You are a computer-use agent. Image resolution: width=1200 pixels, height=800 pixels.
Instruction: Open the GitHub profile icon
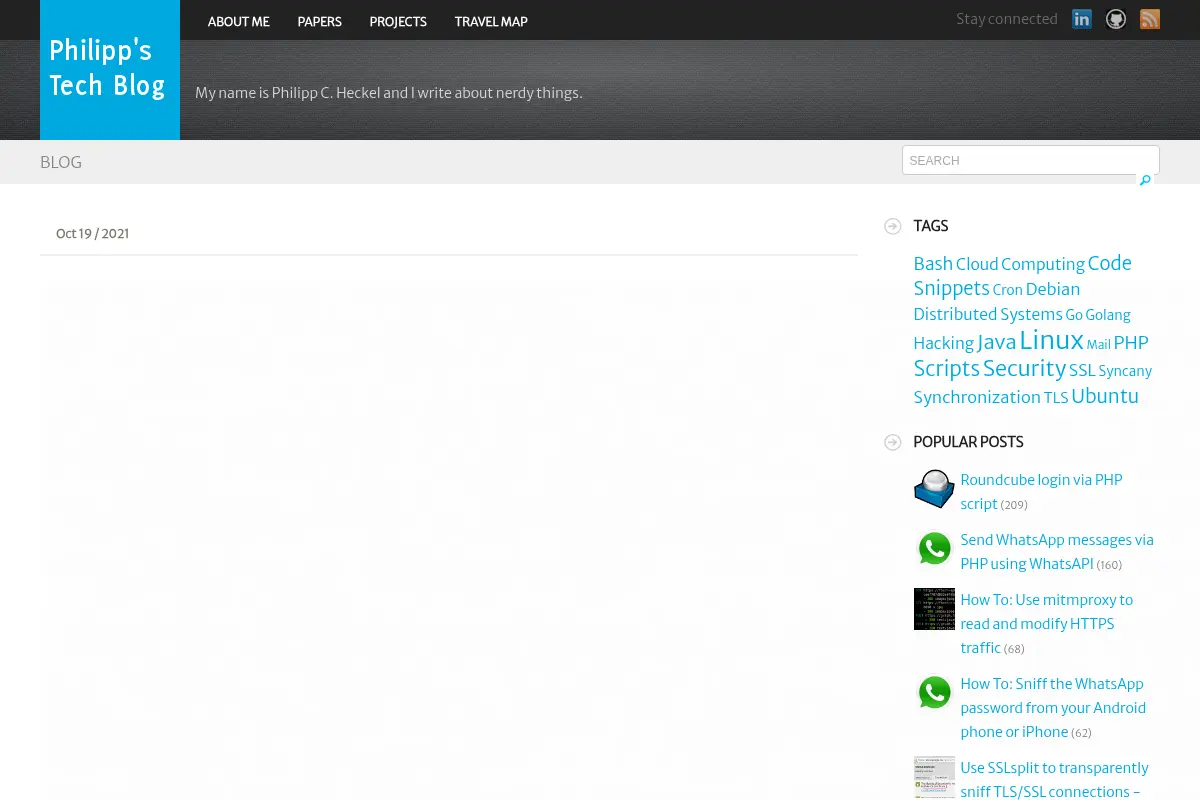1116,19
